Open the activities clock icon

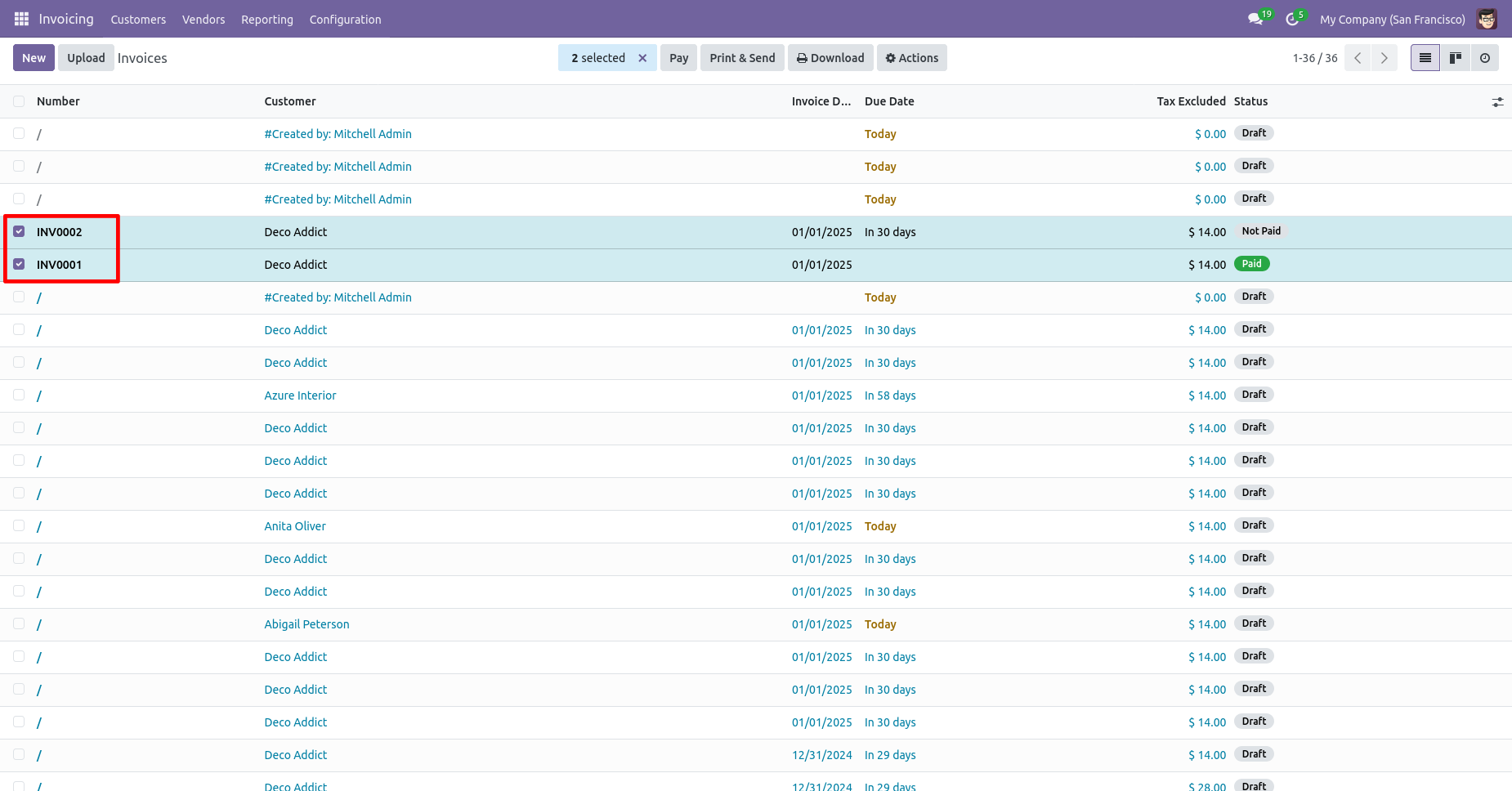(x=1292, y=19)
